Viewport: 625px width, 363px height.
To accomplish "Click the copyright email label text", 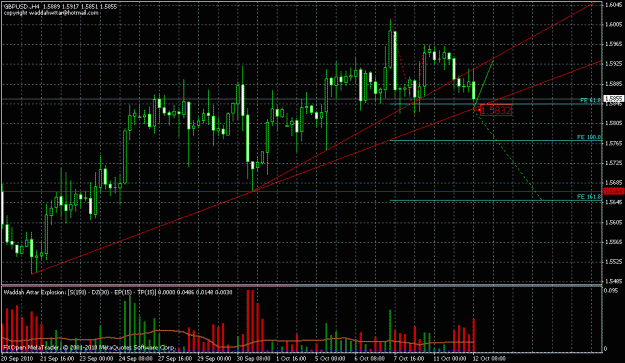I will (x=51, y=13).
